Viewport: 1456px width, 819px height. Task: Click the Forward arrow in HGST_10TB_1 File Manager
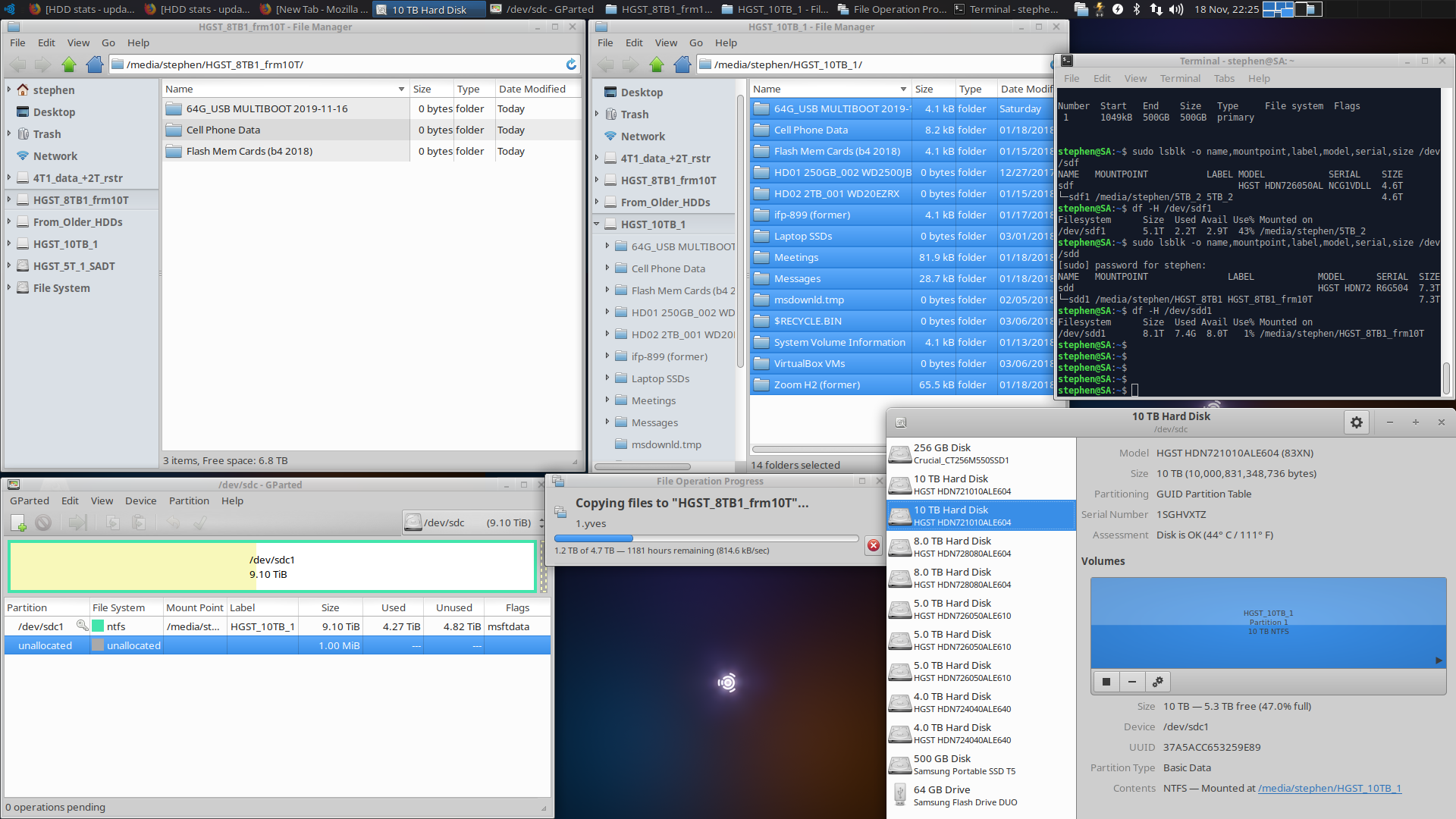(x=631, y=64)
